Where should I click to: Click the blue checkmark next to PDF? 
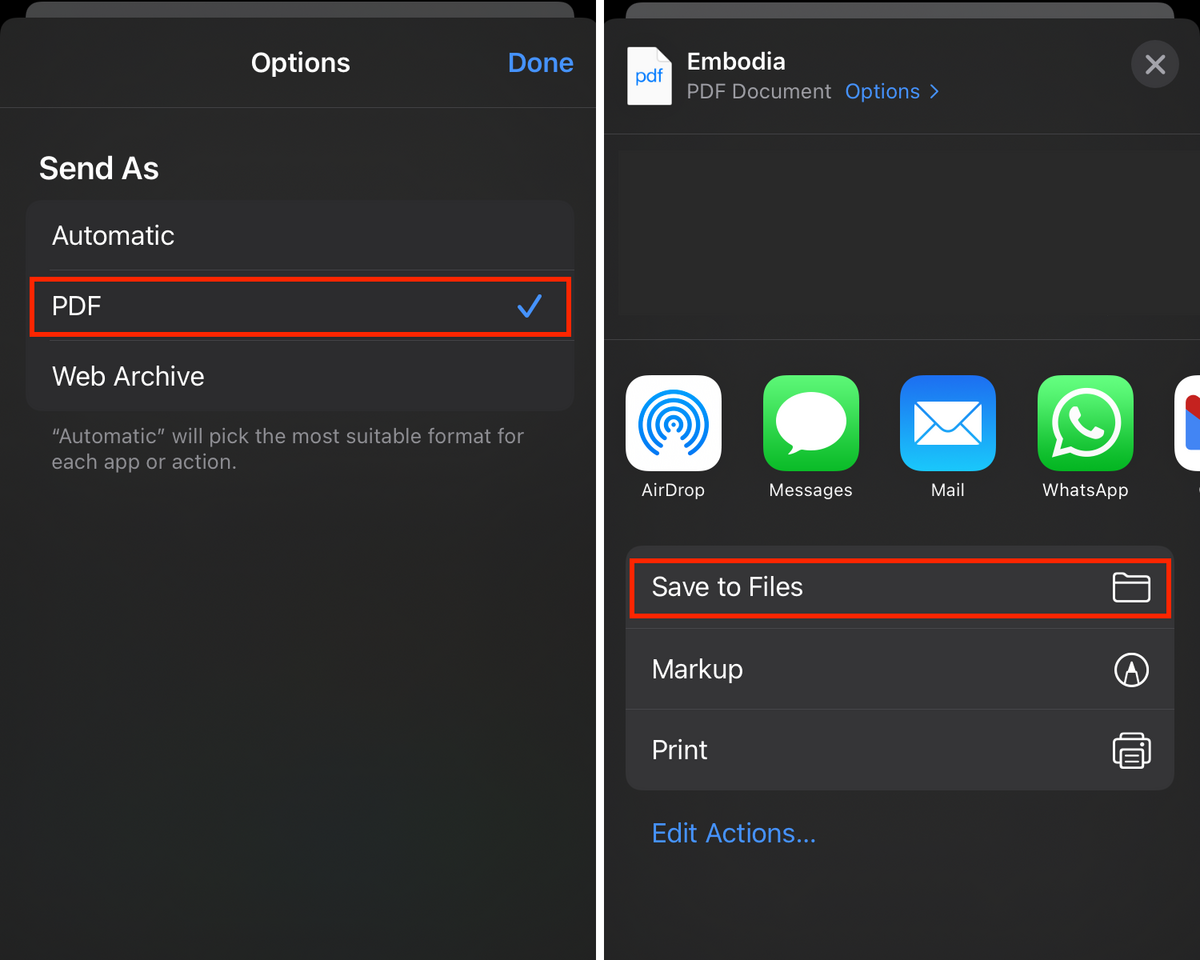[x=529, y=306]
